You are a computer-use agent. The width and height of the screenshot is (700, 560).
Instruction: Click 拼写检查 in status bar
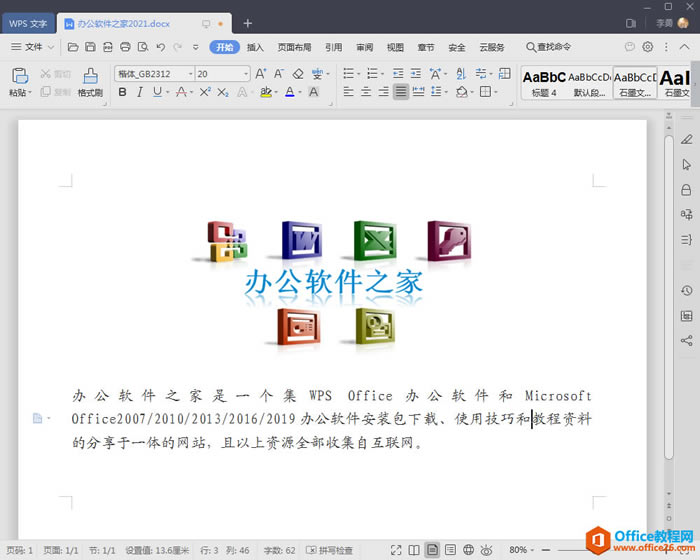pos(329,550)
